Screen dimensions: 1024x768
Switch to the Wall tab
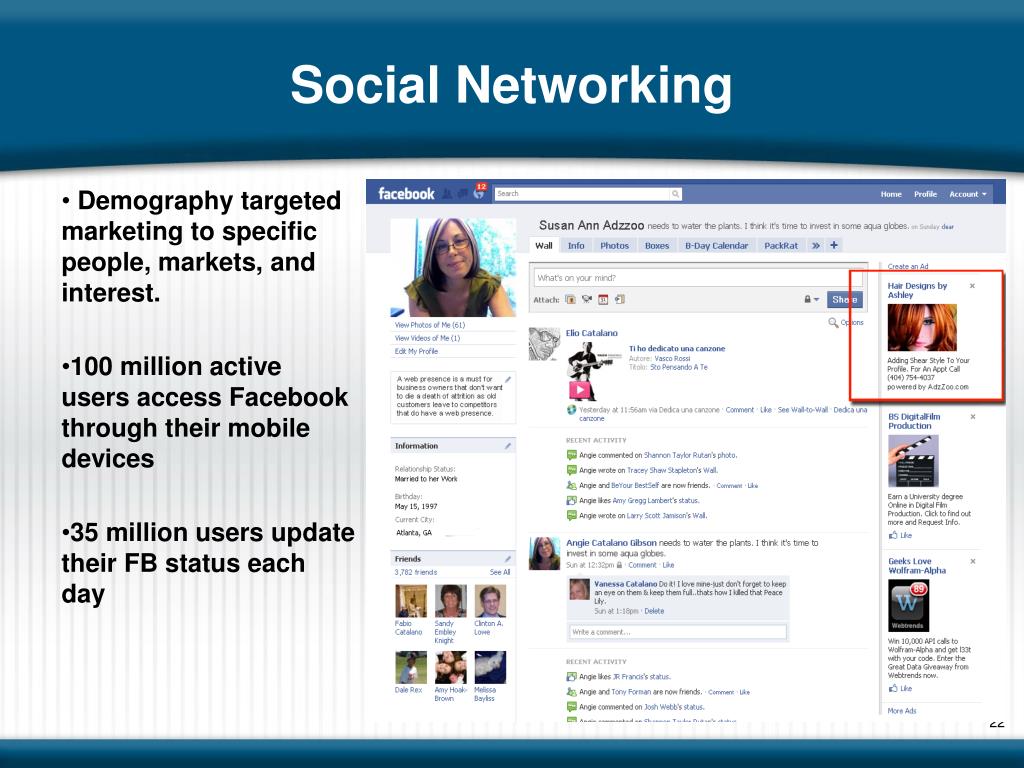click(543, 246)
